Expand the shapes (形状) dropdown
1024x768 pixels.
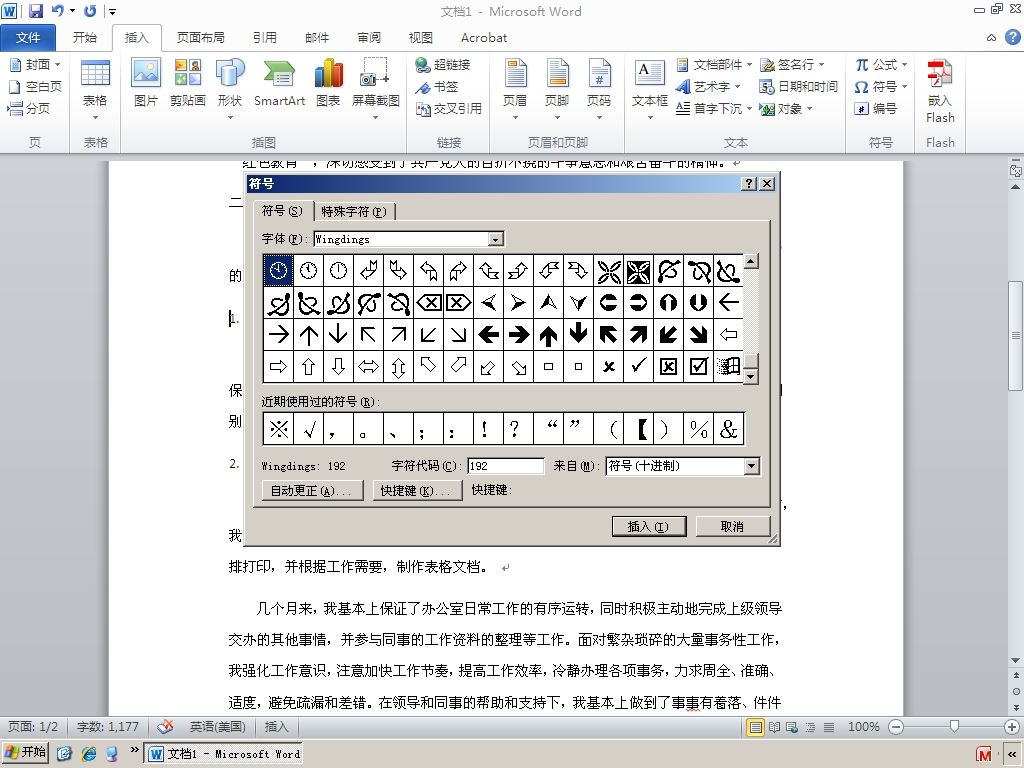pos(230,118)
